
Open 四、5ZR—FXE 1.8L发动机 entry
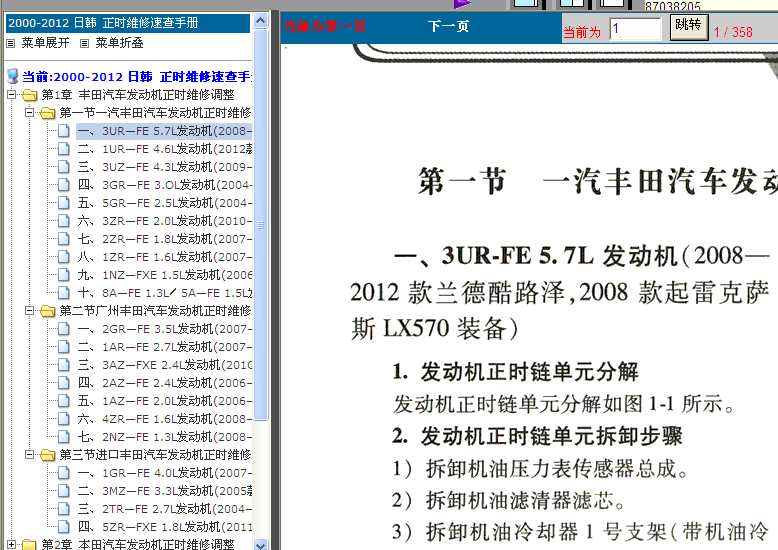click(164, 527)
